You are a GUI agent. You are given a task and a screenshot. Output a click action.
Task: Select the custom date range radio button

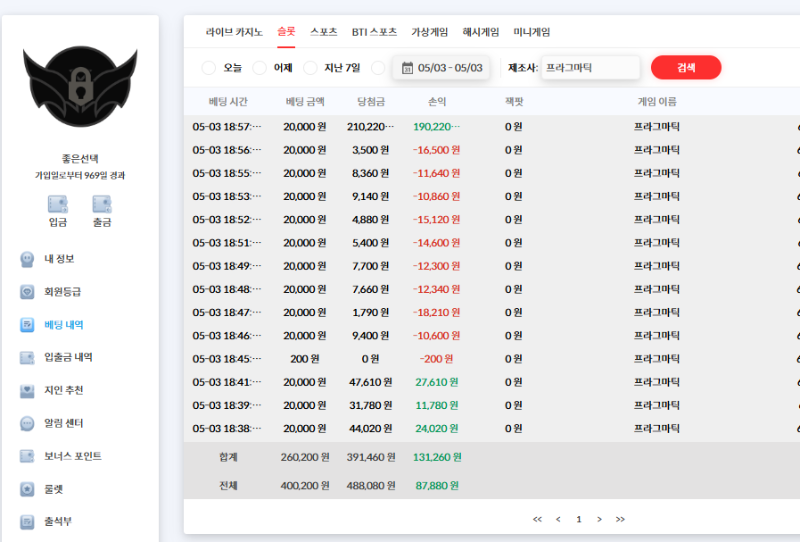click(378, 68)
